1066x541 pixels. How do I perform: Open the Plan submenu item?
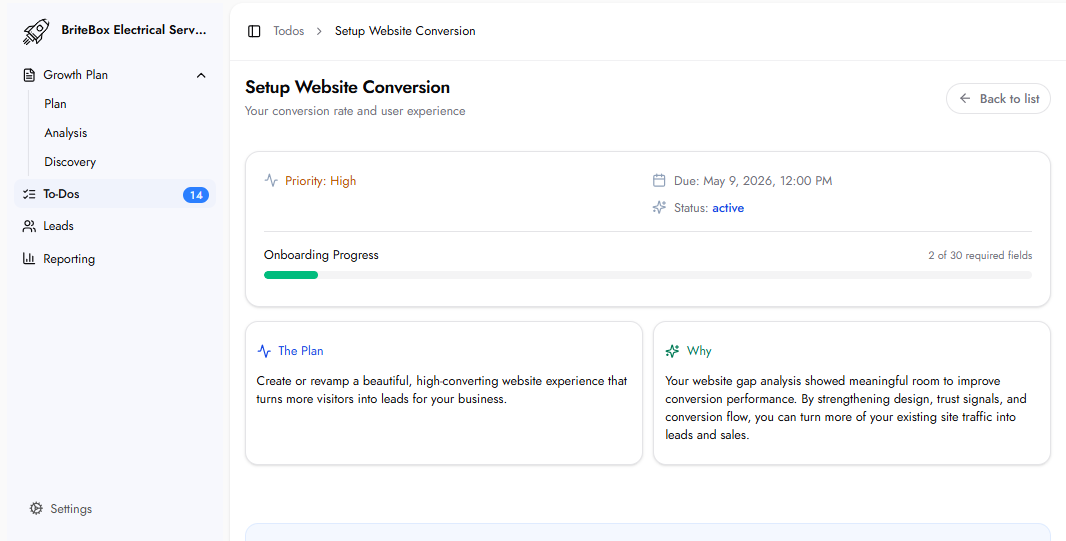click(x=56, y=104)
